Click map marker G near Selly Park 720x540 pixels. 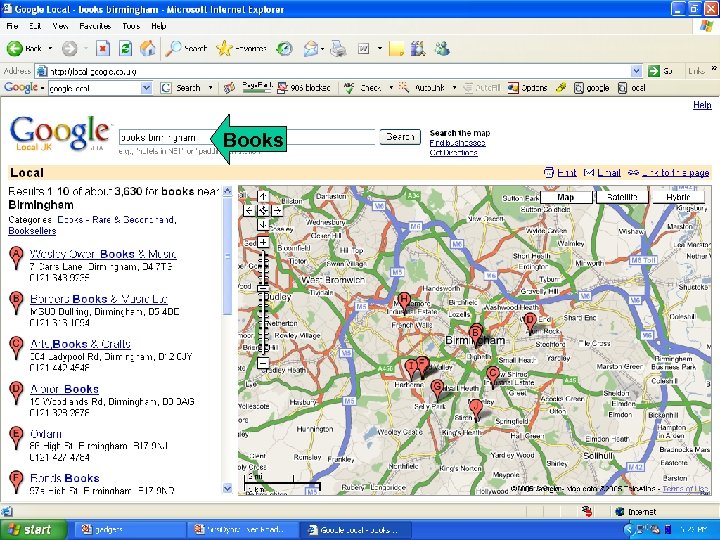click(438, 389)
